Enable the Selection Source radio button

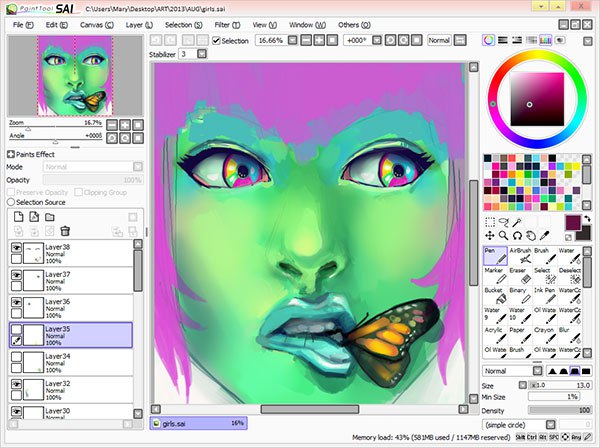point(11,202)
